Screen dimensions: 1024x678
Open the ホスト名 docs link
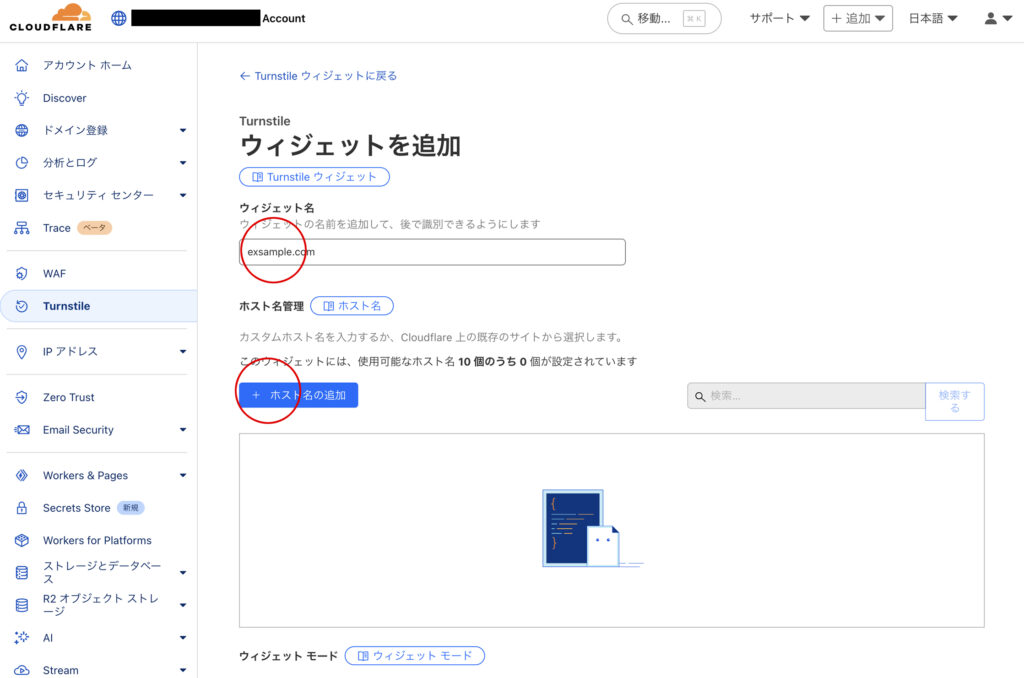point(352,306)
